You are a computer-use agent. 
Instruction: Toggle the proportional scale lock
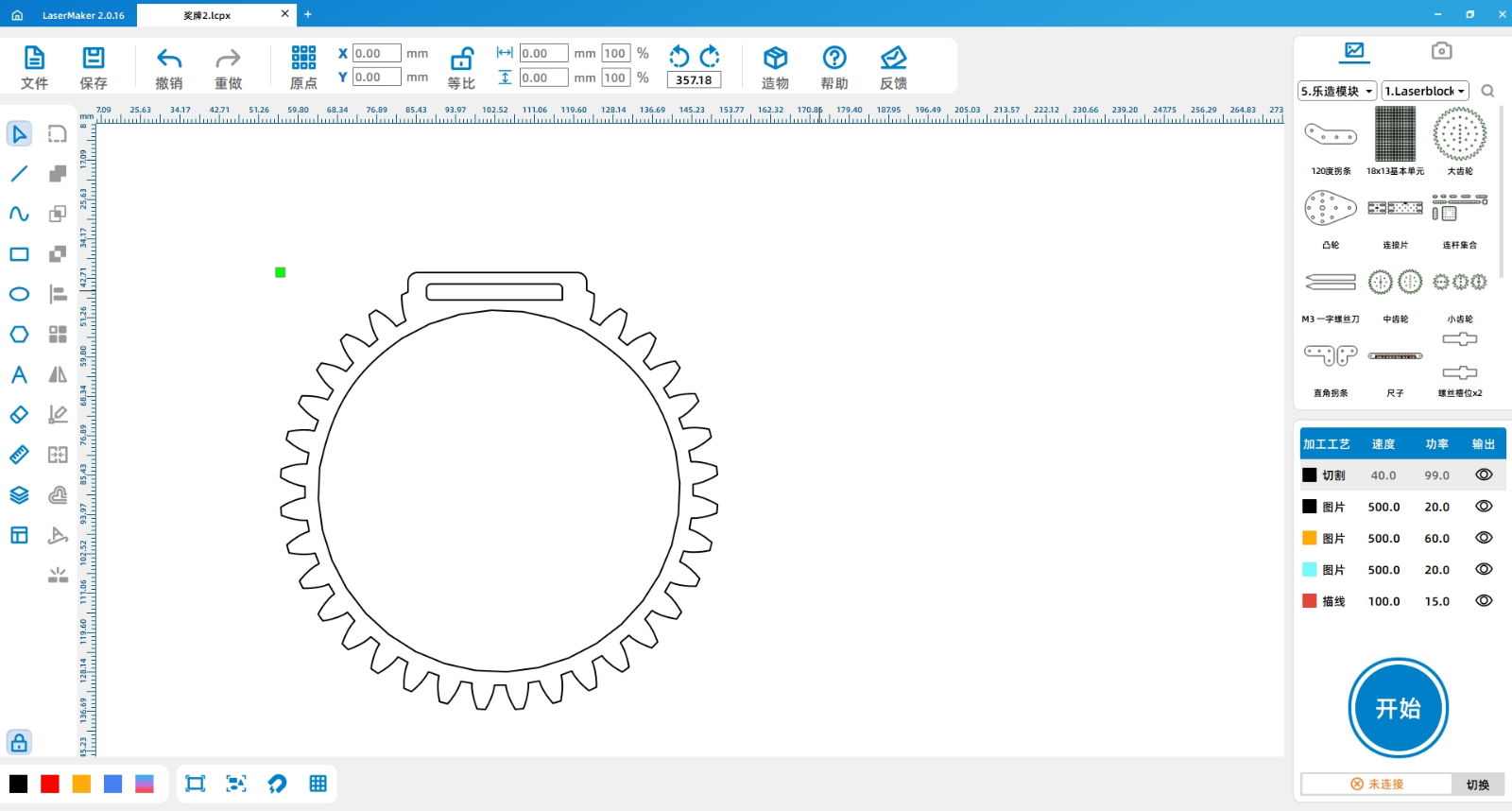(461, 59)
